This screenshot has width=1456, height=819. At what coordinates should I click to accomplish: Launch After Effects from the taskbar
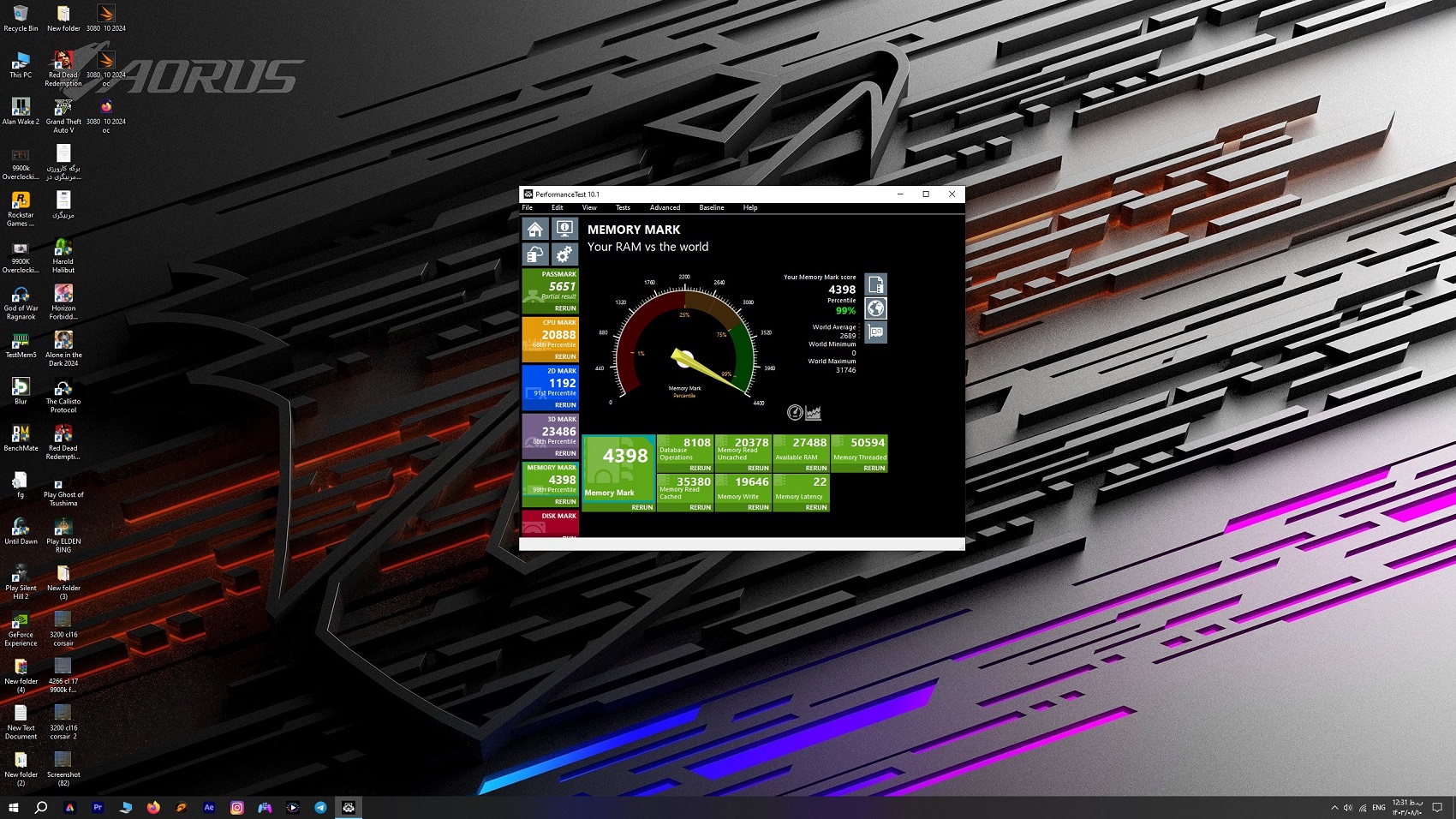(x=209, y=807)
